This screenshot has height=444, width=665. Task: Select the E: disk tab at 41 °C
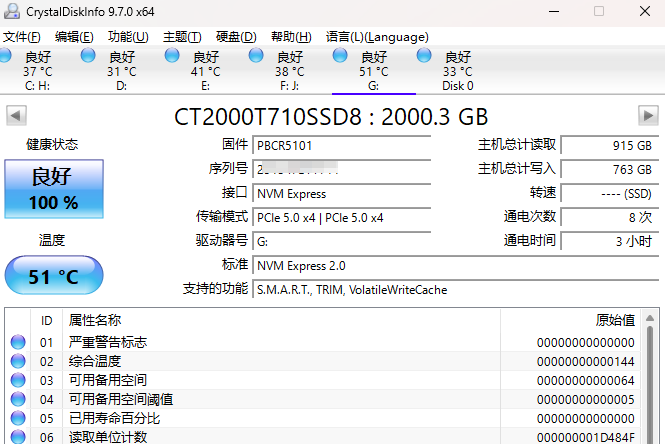pos(206,71)
